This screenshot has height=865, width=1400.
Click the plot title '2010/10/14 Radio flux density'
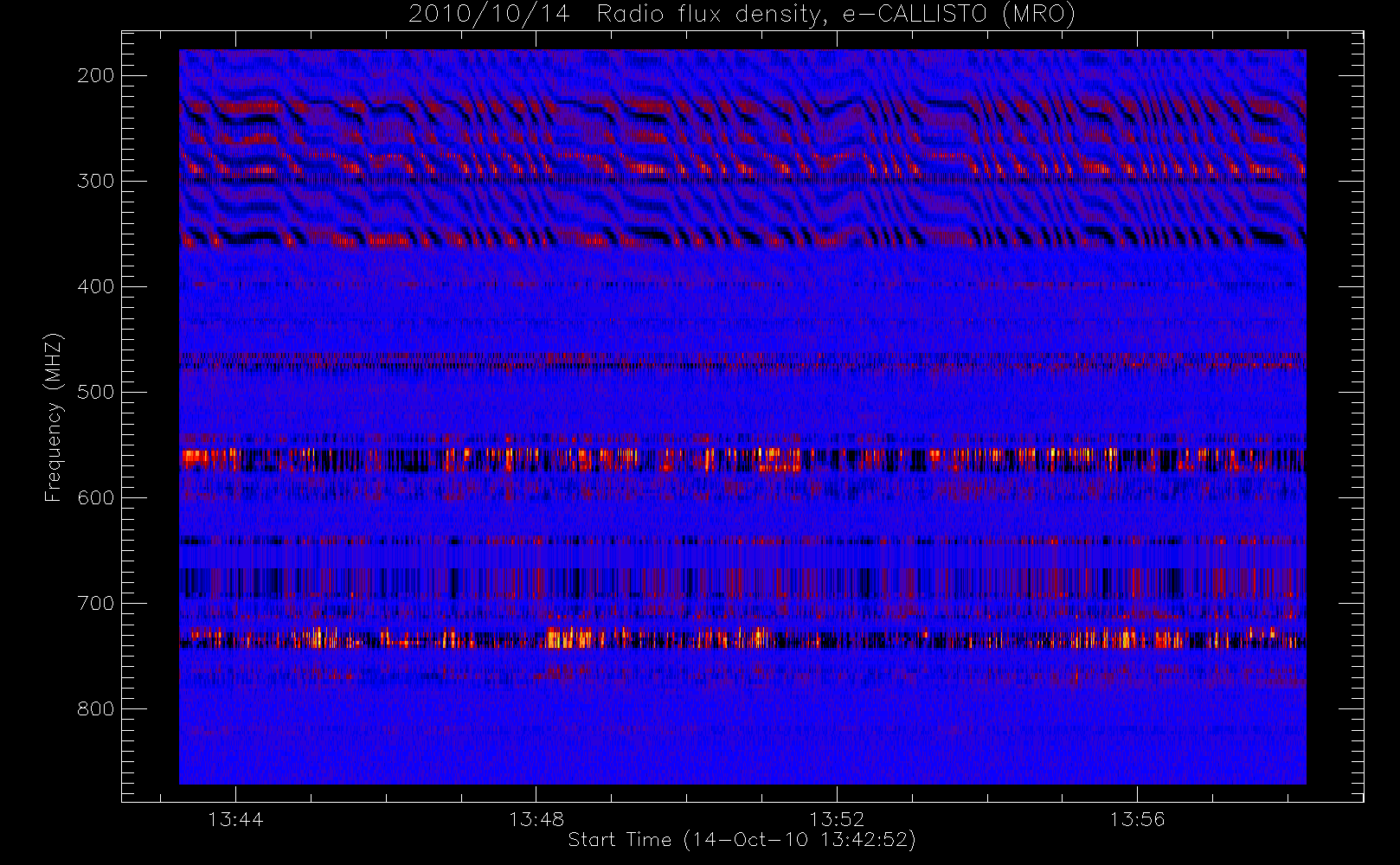click(742, 15)
